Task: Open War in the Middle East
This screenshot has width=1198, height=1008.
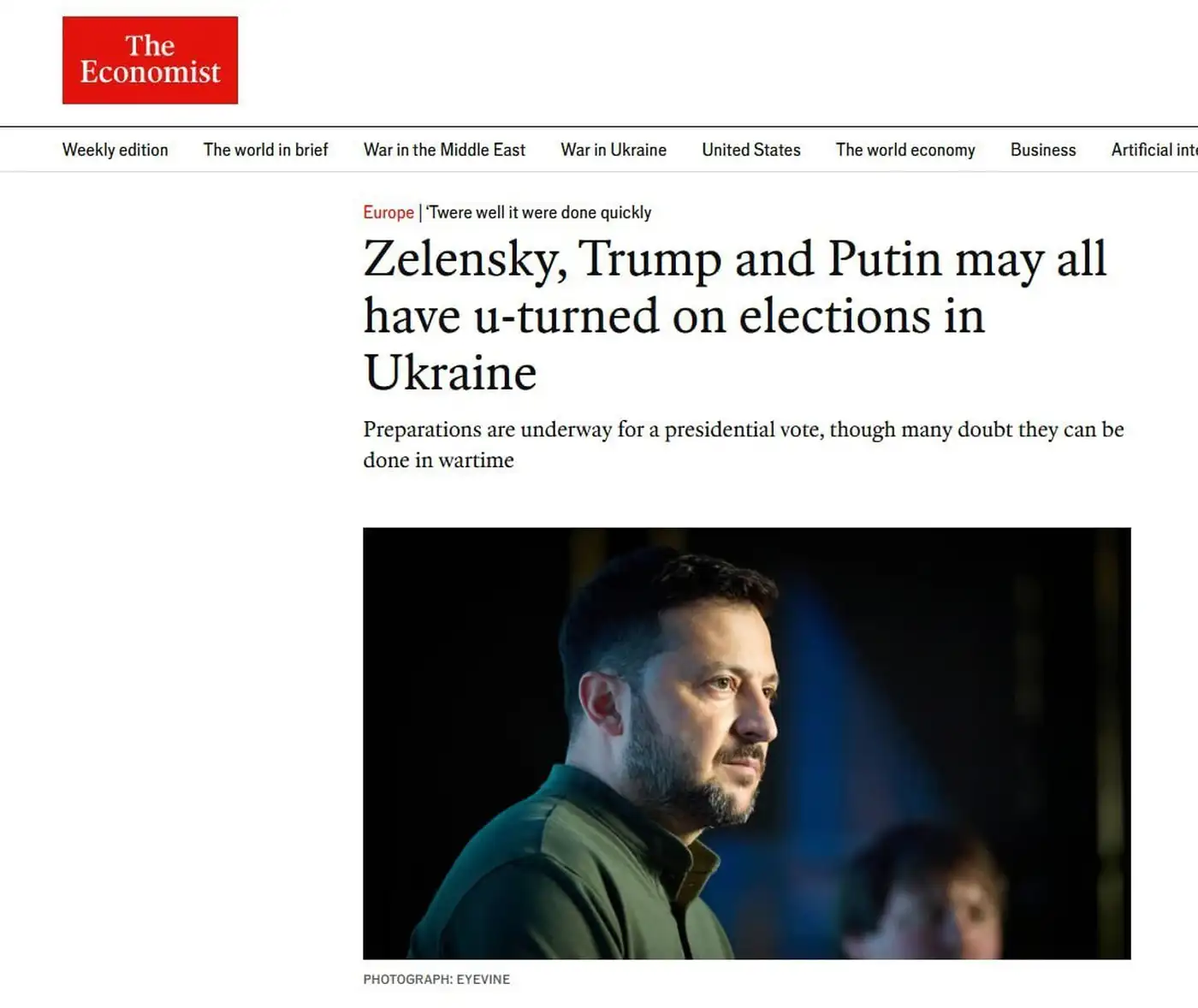Action: coord(444,150)
